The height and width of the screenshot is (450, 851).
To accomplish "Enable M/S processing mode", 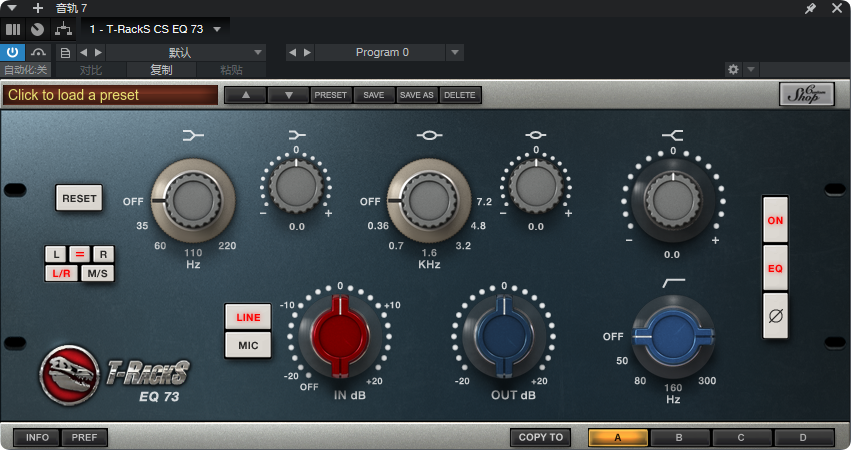I will pos(97,273).
